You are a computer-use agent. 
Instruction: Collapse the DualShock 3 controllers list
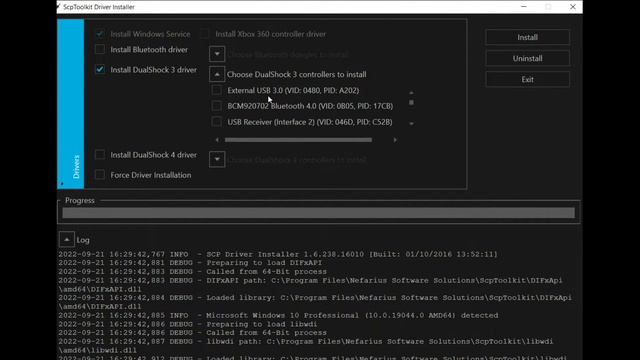(x=217, y=74)
